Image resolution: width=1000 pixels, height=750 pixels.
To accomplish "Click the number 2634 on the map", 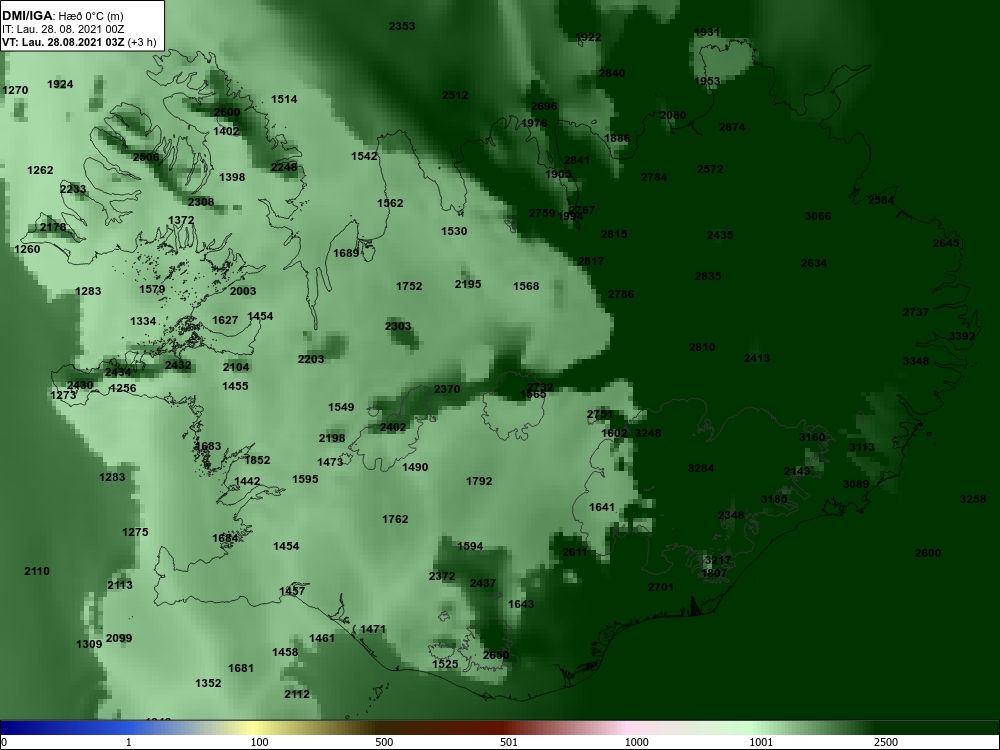I will click(x=814, y=263).
